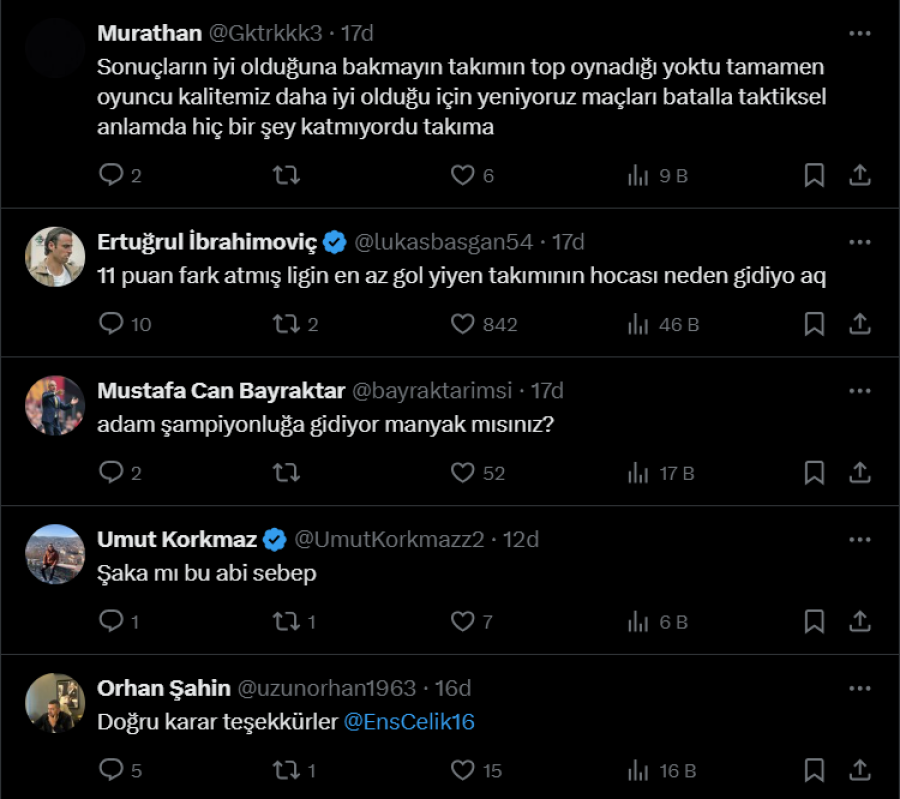The image size is (900, 799).
Task: Open the @lukasbasgan54 handle
Action: (447, 242)
